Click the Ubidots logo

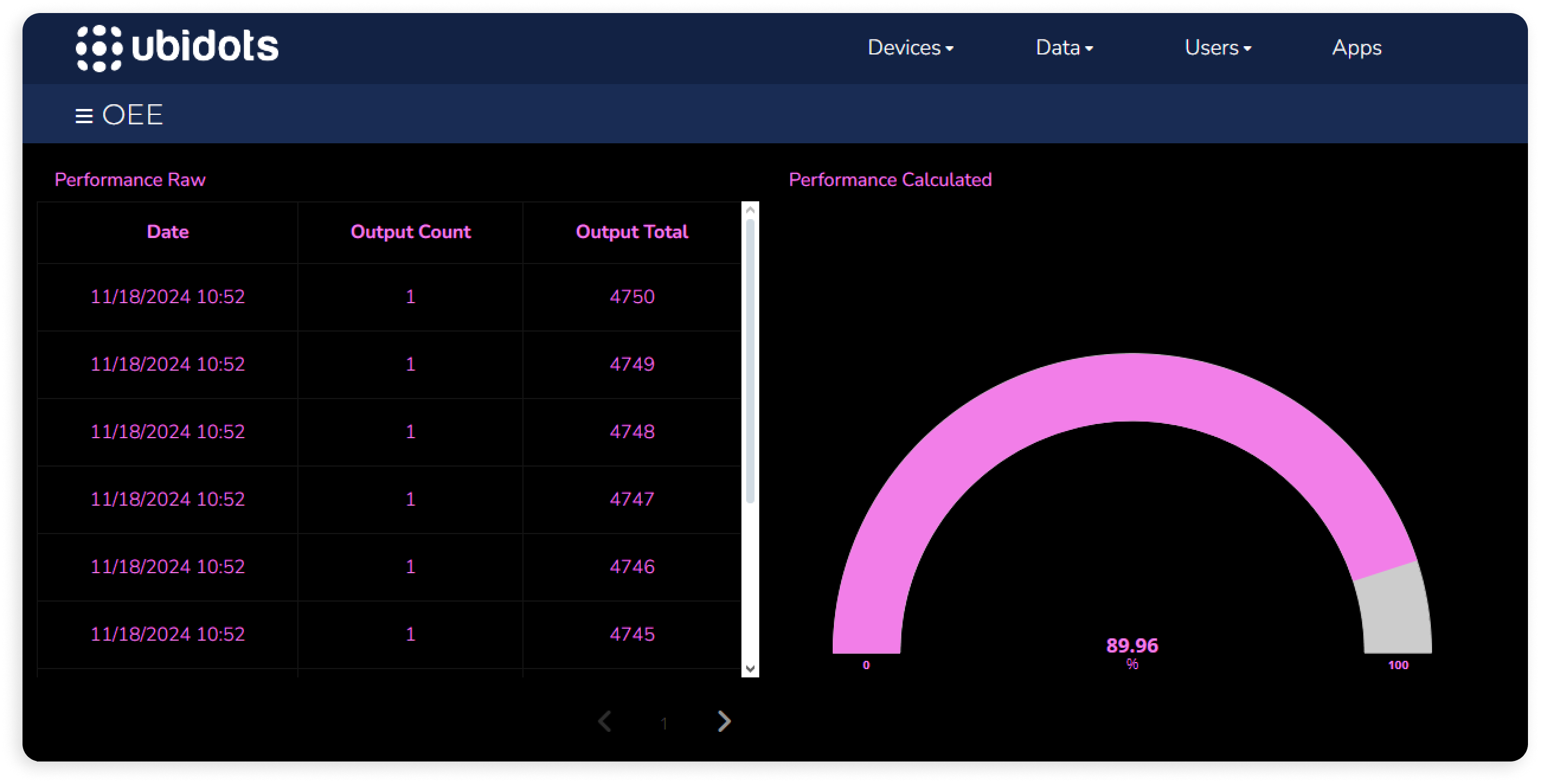tap(177, 48)
